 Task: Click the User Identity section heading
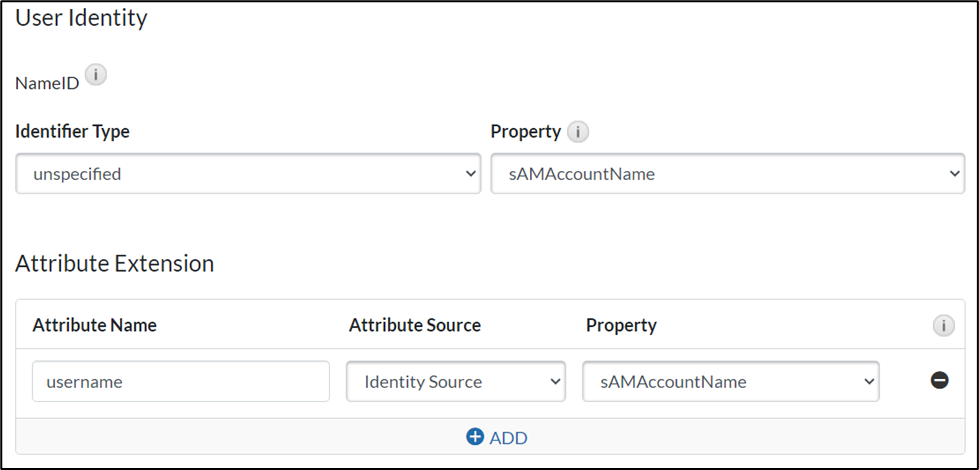click(81, 17)
